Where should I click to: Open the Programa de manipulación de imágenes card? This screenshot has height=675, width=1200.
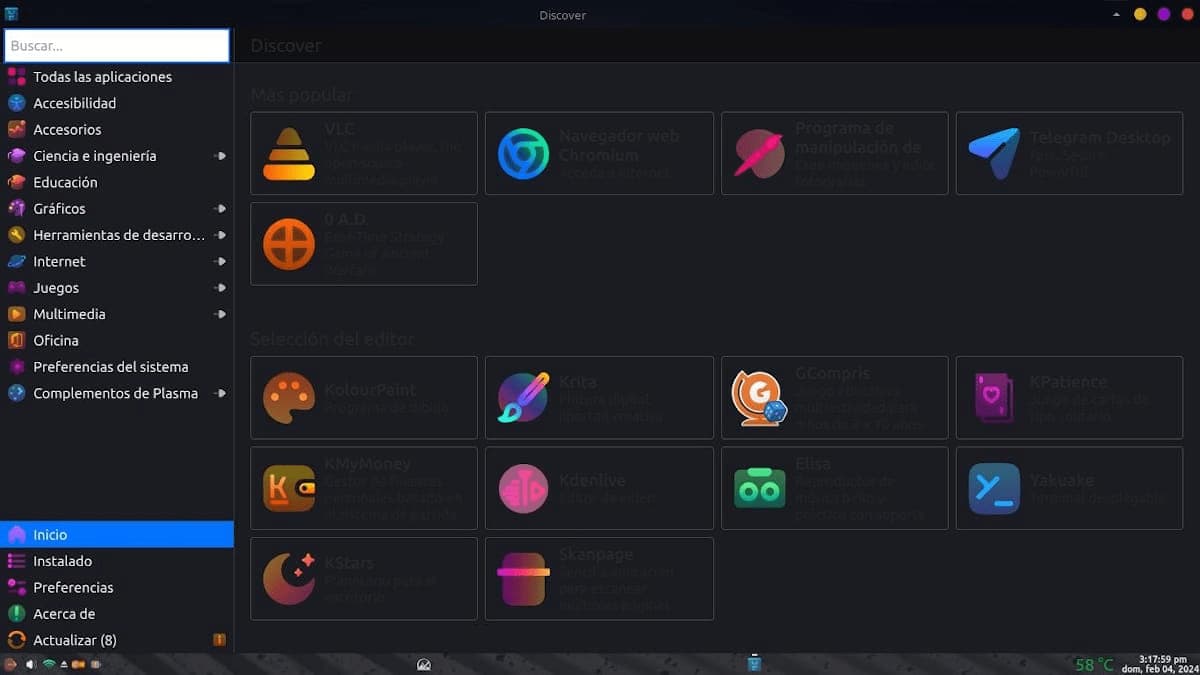[835, 153]
